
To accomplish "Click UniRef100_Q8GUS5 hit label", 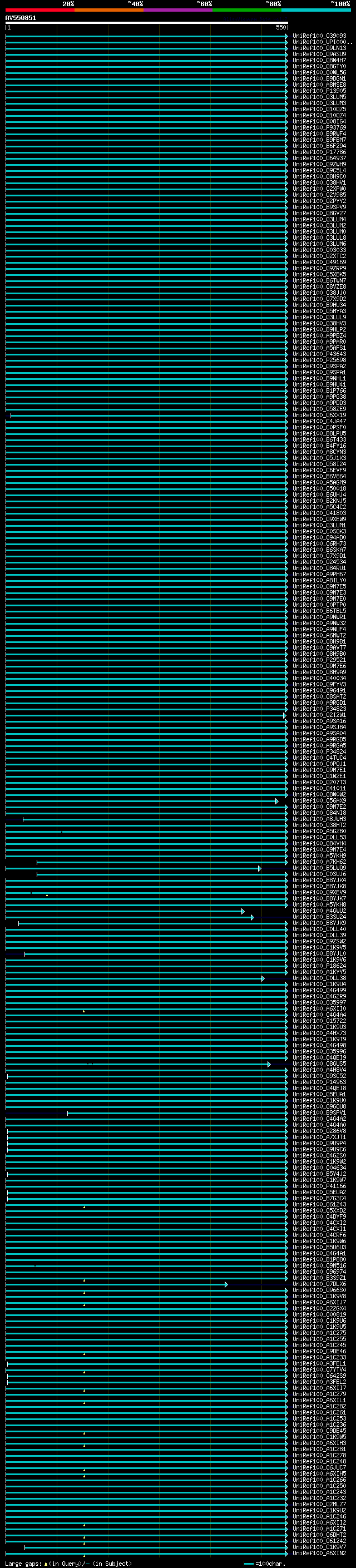I will (x=319, y=1064).
